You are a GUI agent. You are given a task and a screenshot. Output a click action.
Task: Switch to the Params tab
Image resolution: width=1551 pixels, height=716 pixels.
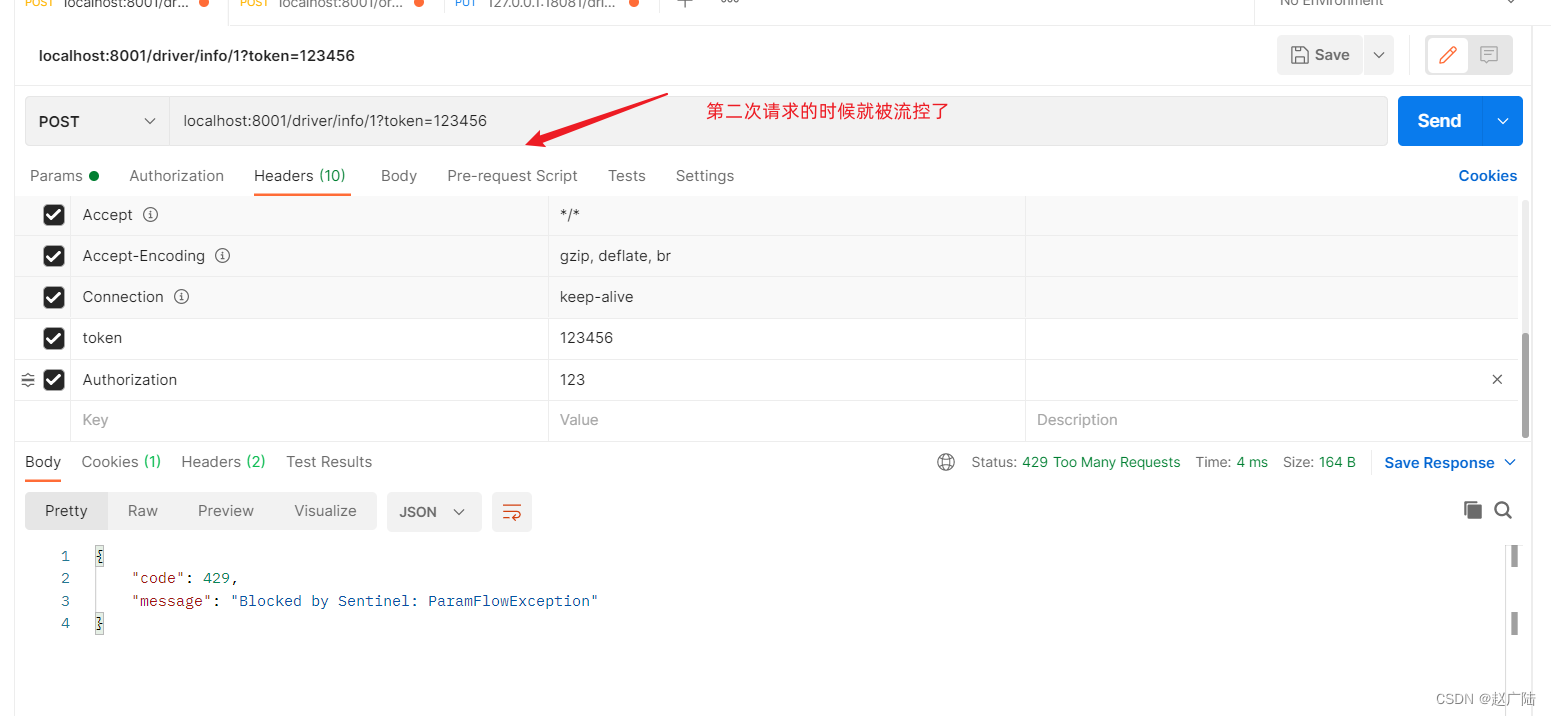tap(64, 175)
